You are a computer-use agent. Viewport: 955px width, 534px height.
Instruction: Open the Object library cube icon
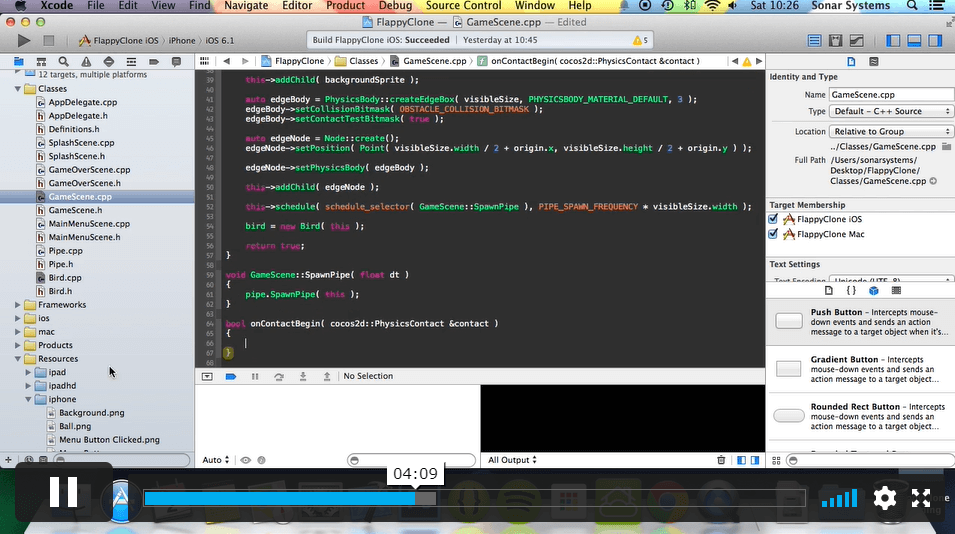[873, 290]
